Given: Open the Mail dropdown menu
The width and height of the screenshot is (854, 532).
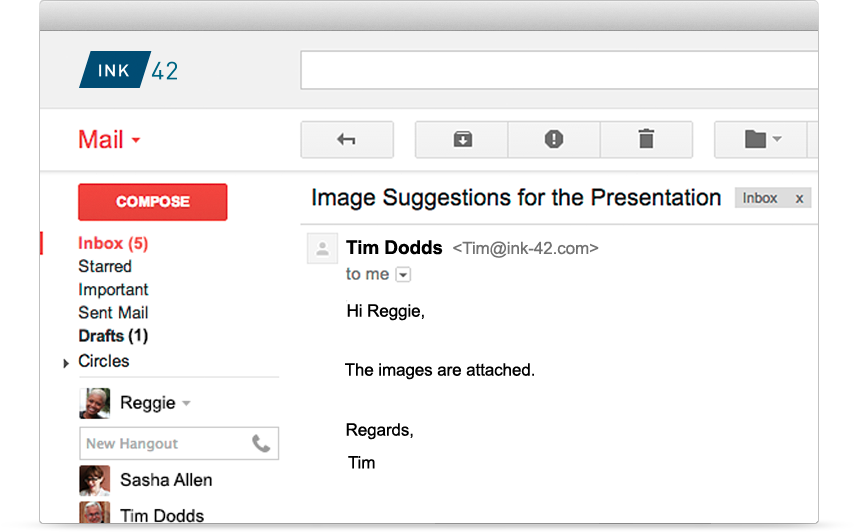Looking at the screenshot, I should [109, 140].
